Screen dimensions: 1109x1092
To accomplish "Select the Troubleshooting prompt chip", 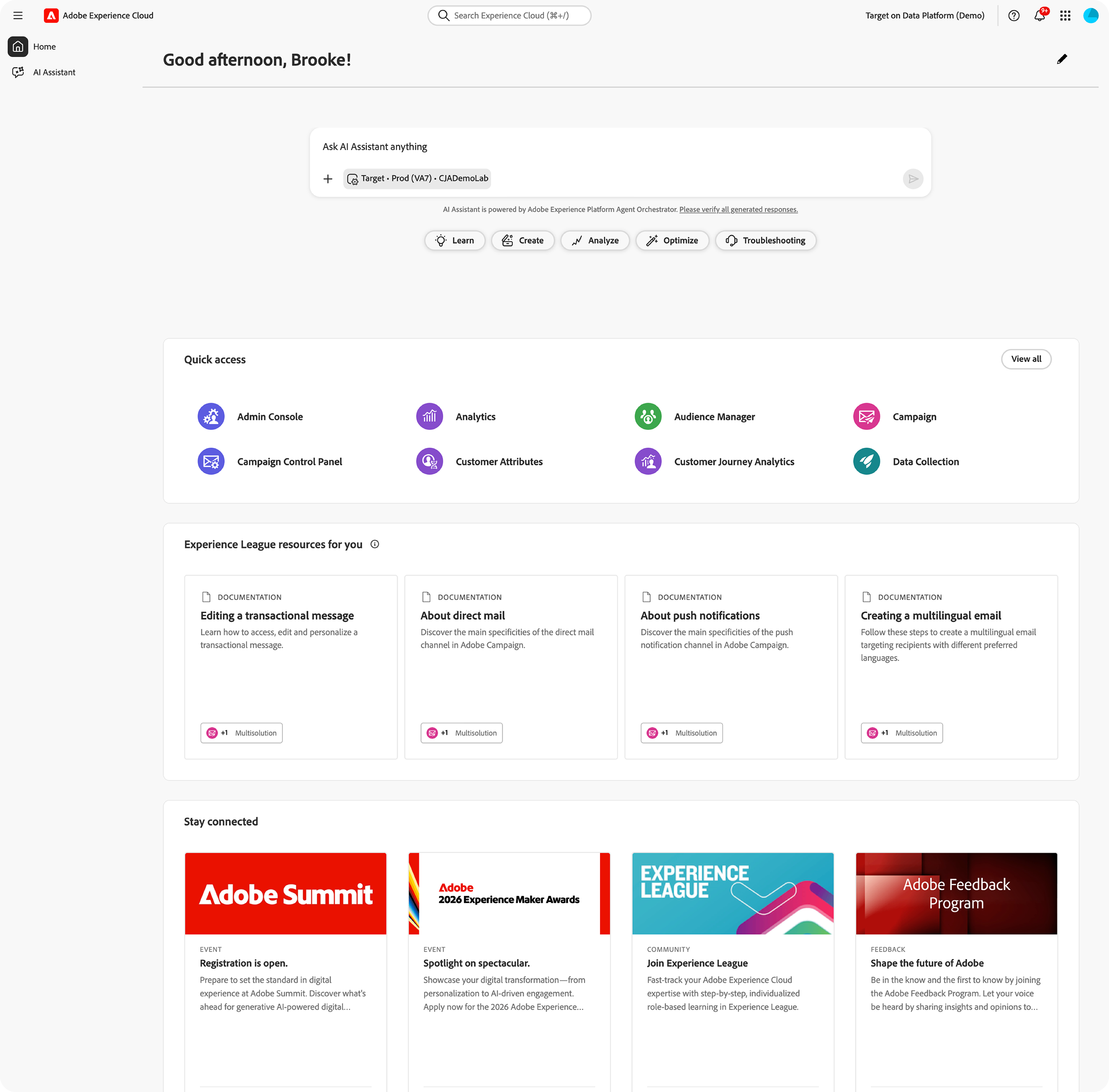I will 766,240.
